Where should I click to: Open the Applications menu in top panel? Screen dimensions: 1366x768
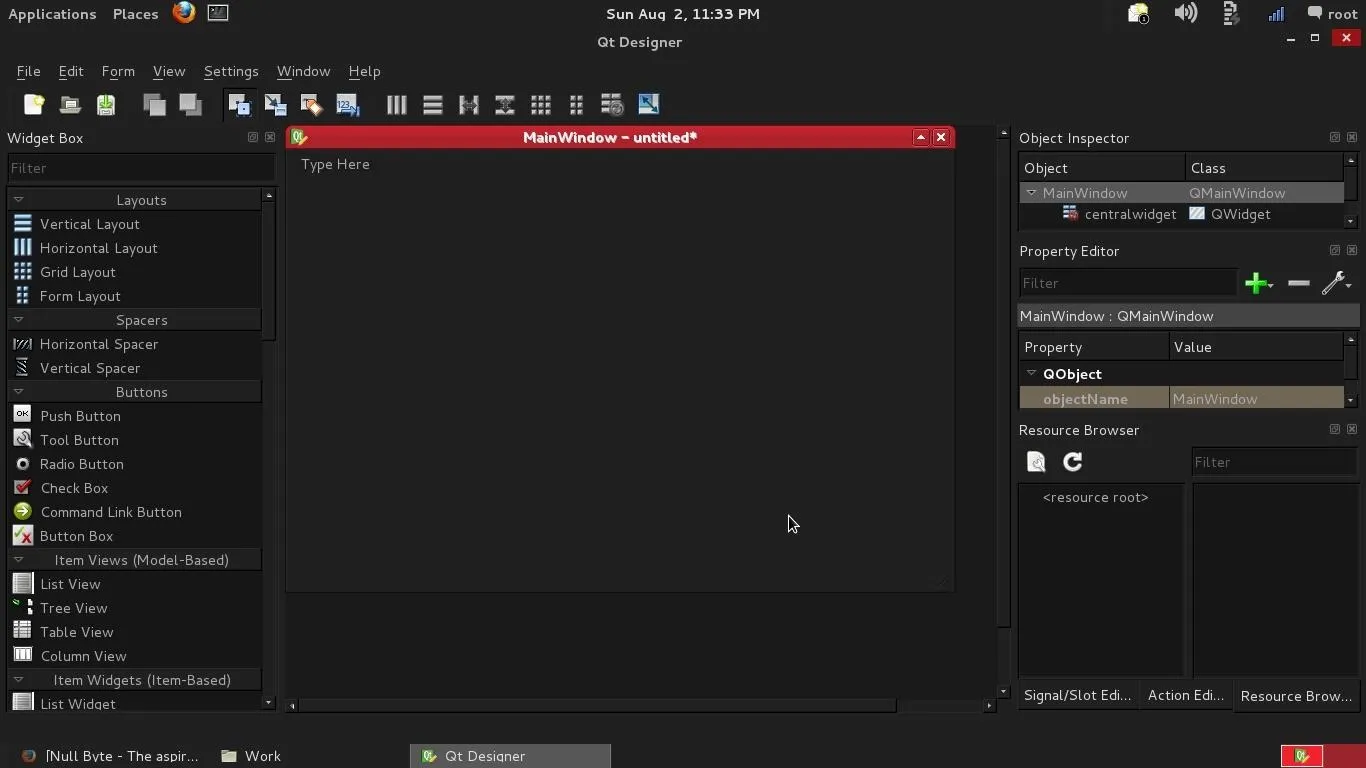pos(52,14)
